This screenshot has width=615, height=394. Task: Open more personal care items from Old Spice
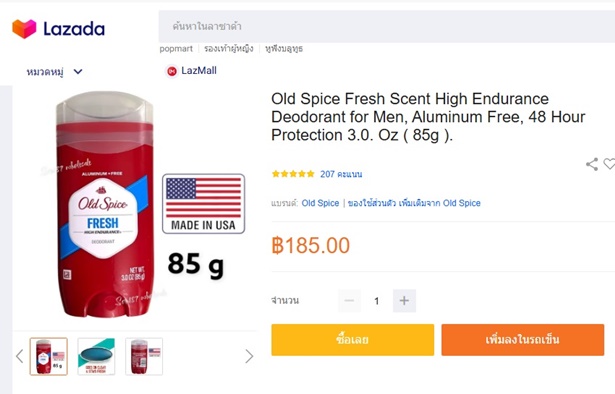[414, 203]
